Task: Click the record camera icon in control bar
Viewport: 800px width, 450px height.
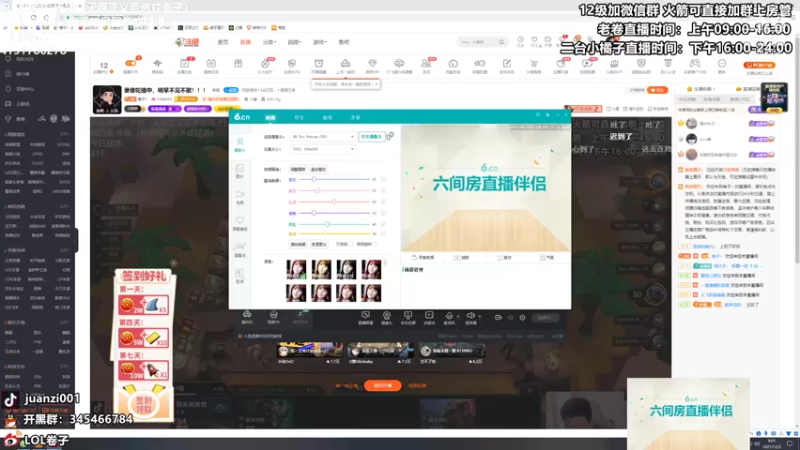Action: 498,317
